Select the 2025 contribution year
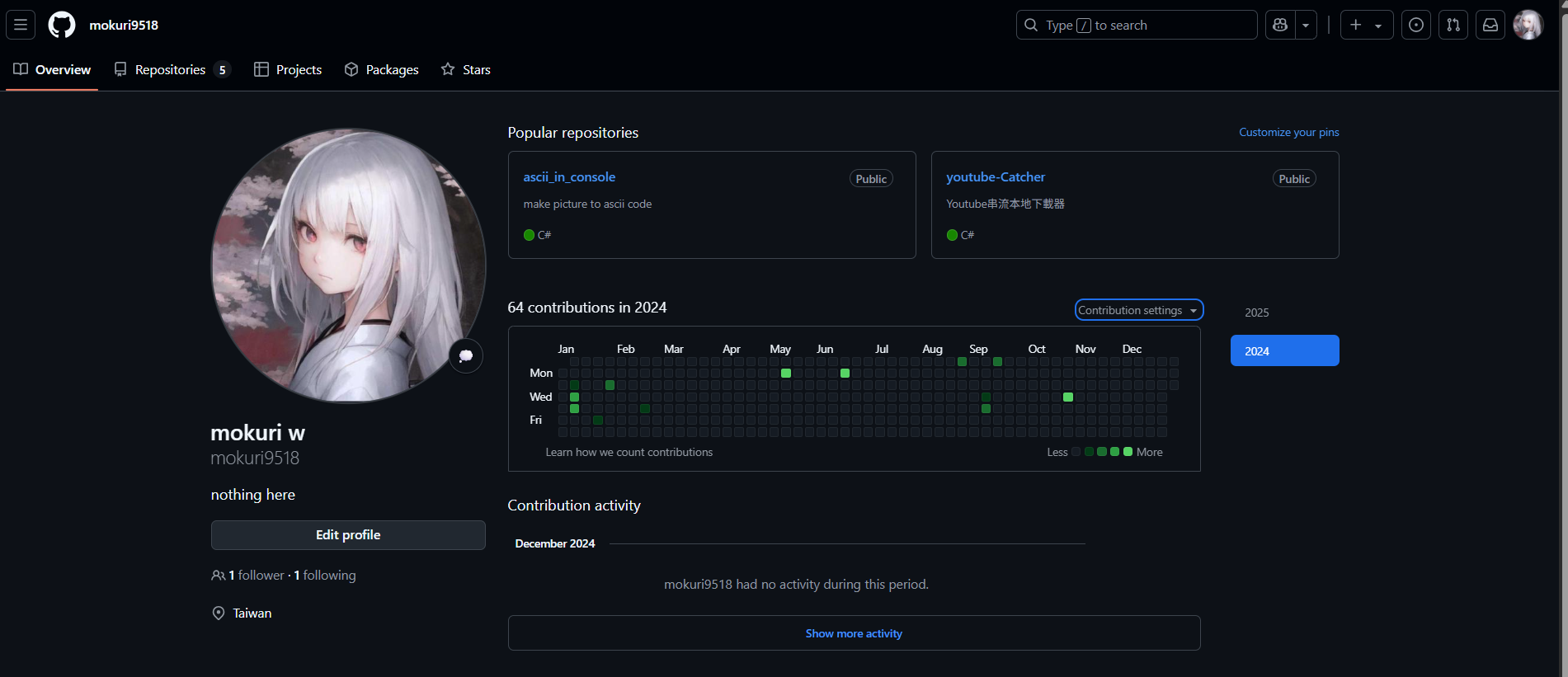The width and height of the screenshot is (1568, 677). click(1257, 313)
